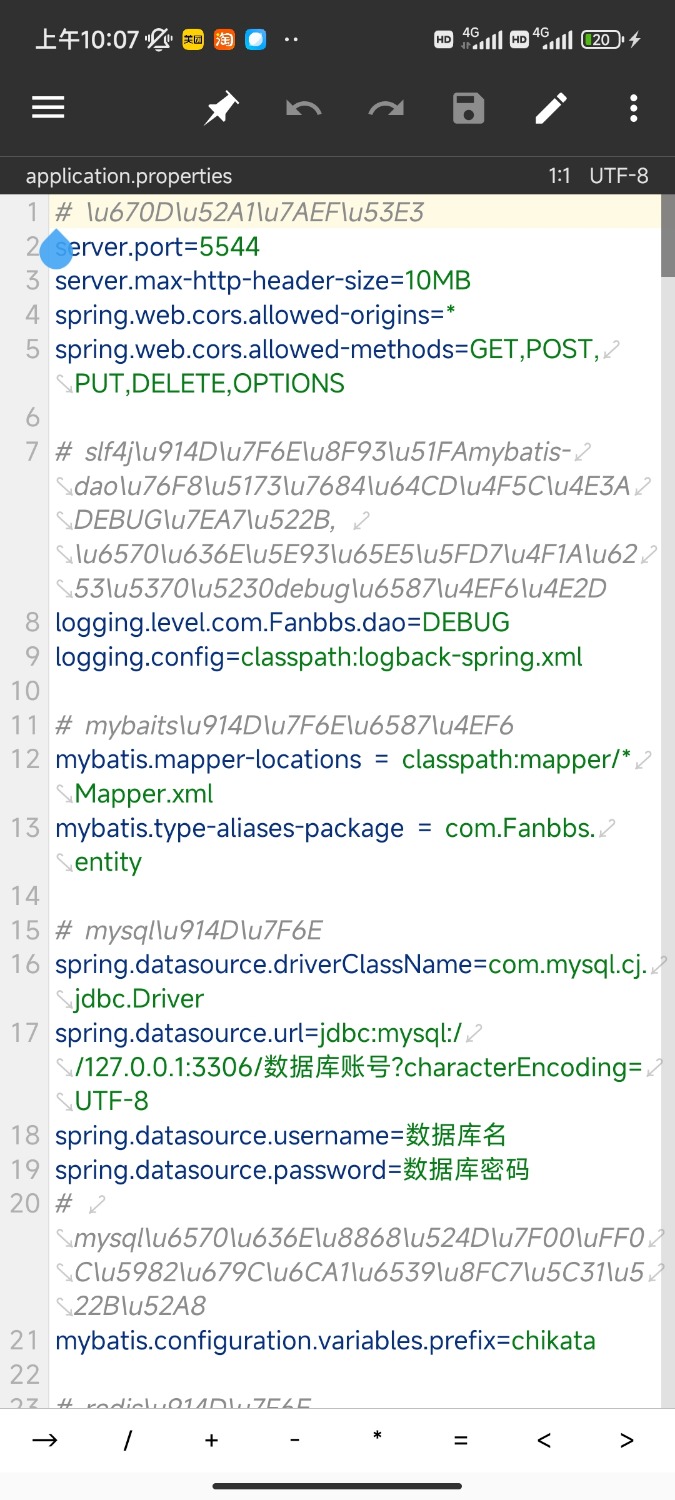675x1500 pixels.
Task: Tap the pin icon in toolbar
Action: 221,108
